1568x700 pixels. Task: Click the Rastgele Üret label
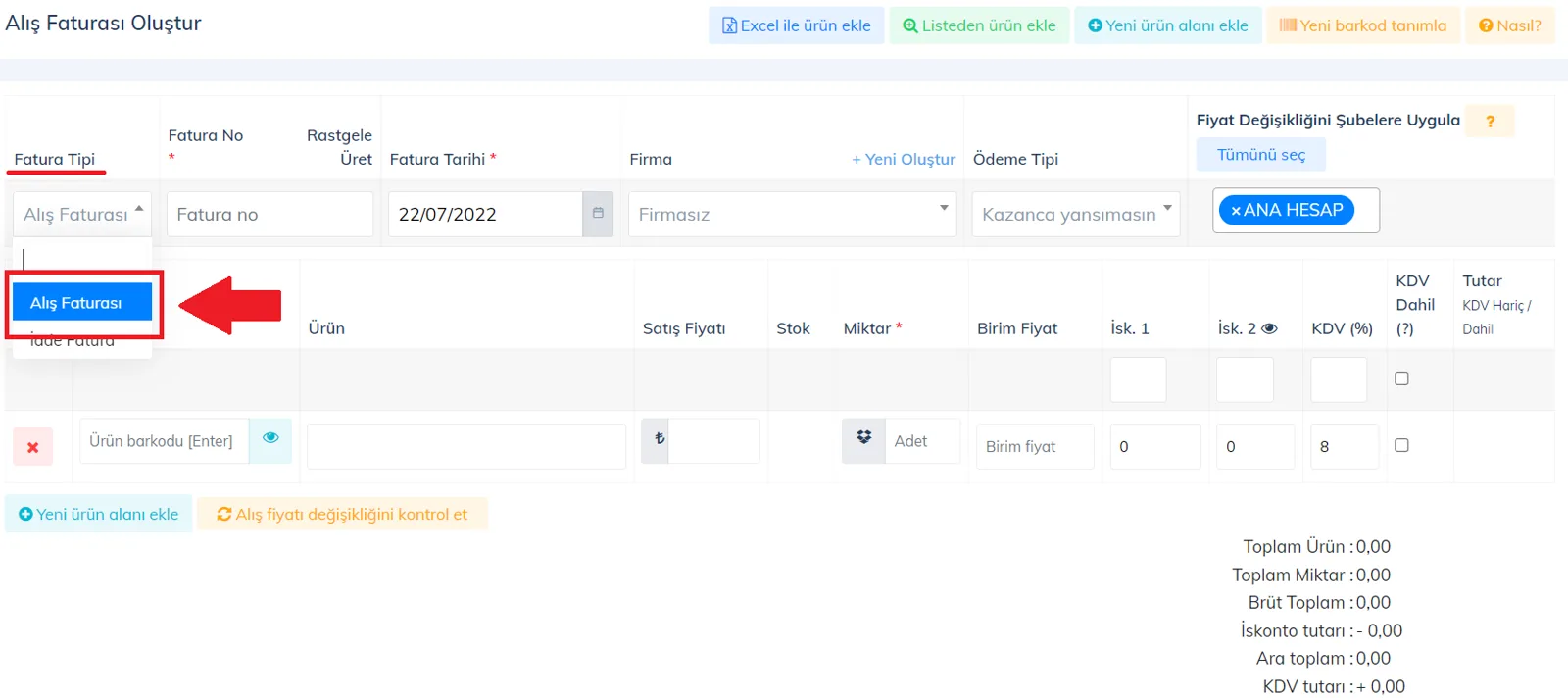tap(339, 147)
